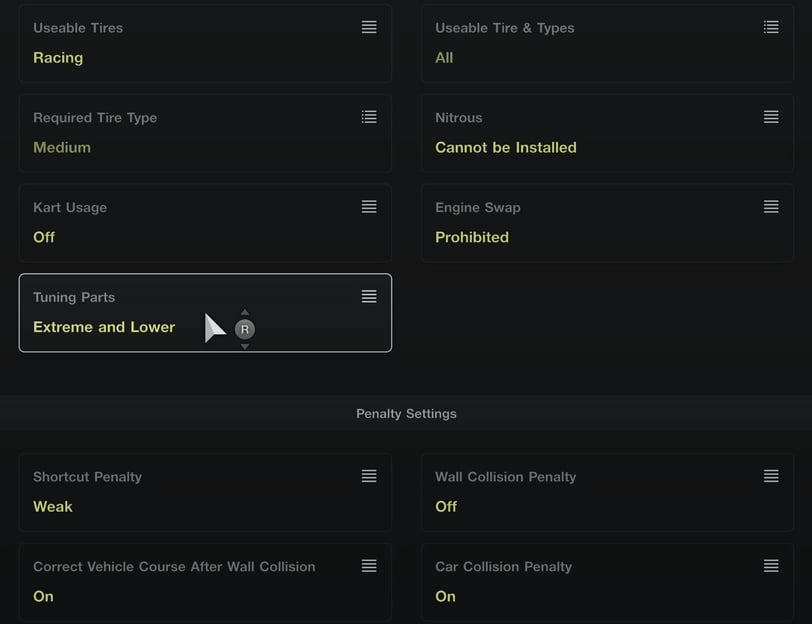Click list icon beside Required Tire Type
This screenshot has width=812, height=624.
click(369, 117)
